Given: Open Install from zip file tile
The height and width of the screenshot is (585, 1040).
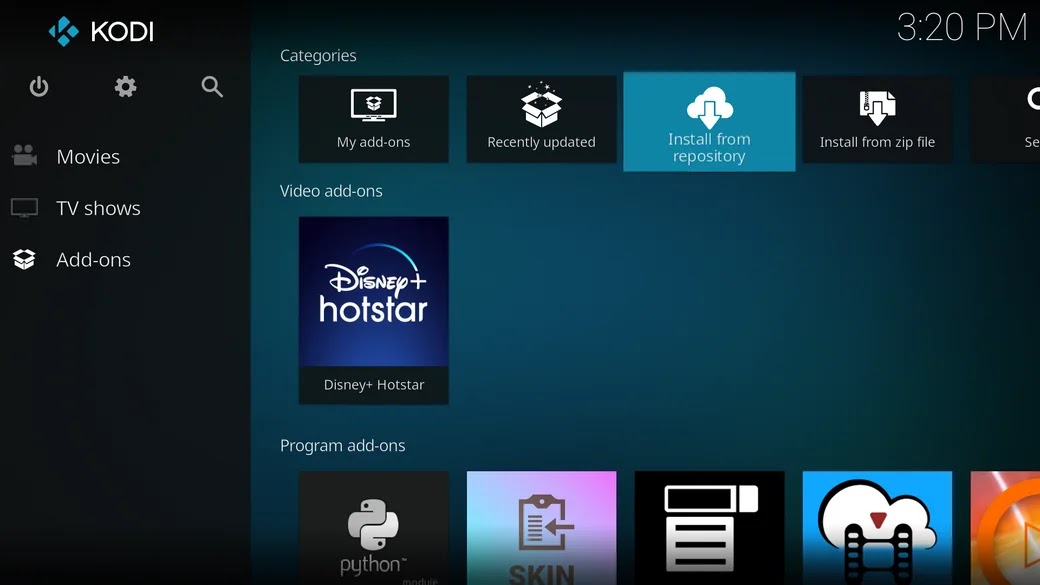Looking at the screenshot, I should tap(877, 119).
